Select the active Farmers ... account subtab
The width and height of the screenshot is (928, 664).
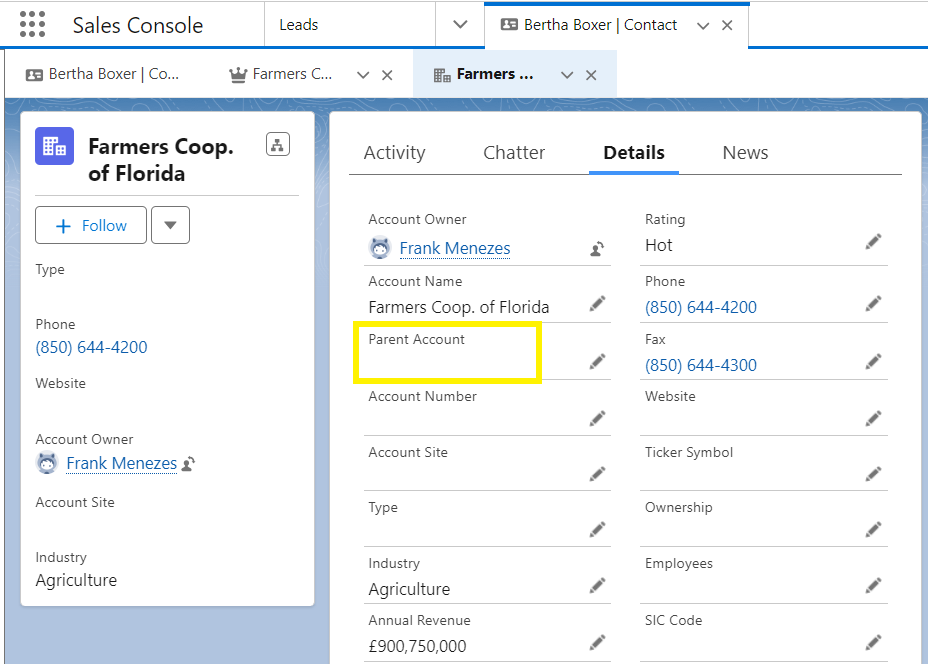pos(484,74)
